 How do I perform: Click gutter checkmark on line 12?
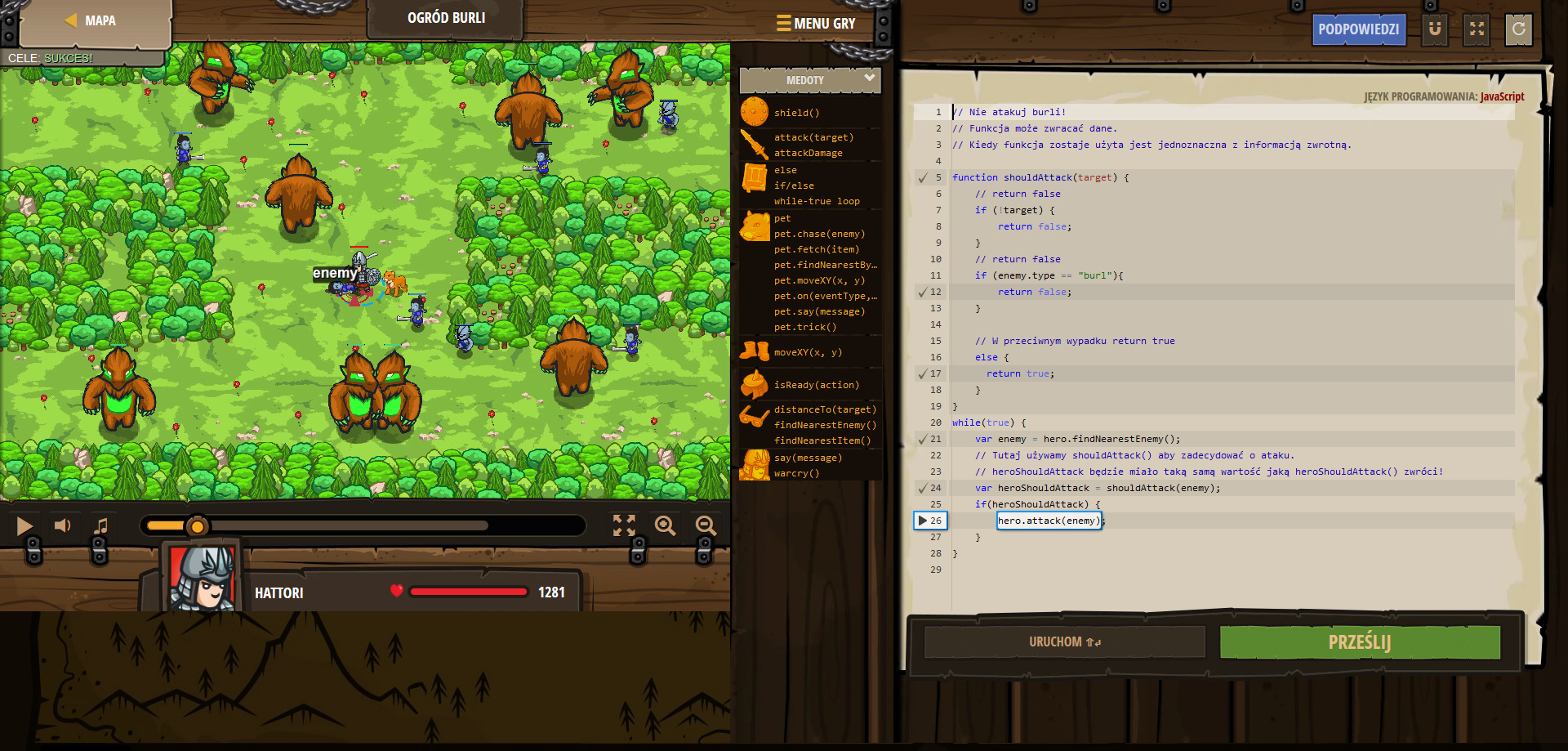point(923,292)
